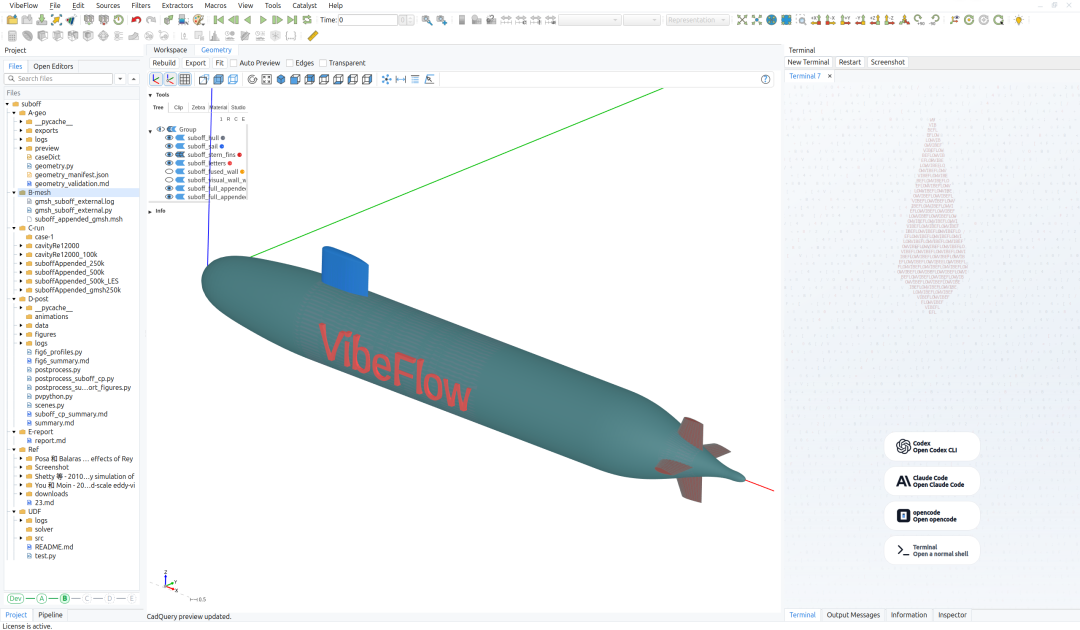Screen dimensions: 1080x630
Task: Click the light bulb lighting icon
Action: click(x=1019, y=20)
